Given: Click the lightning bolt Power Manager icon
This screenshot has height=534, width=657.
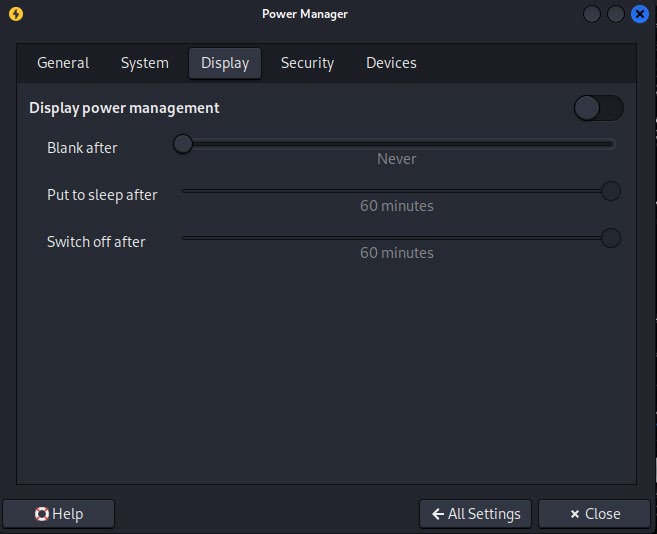Looking at the screenshot, I should 14,14.
